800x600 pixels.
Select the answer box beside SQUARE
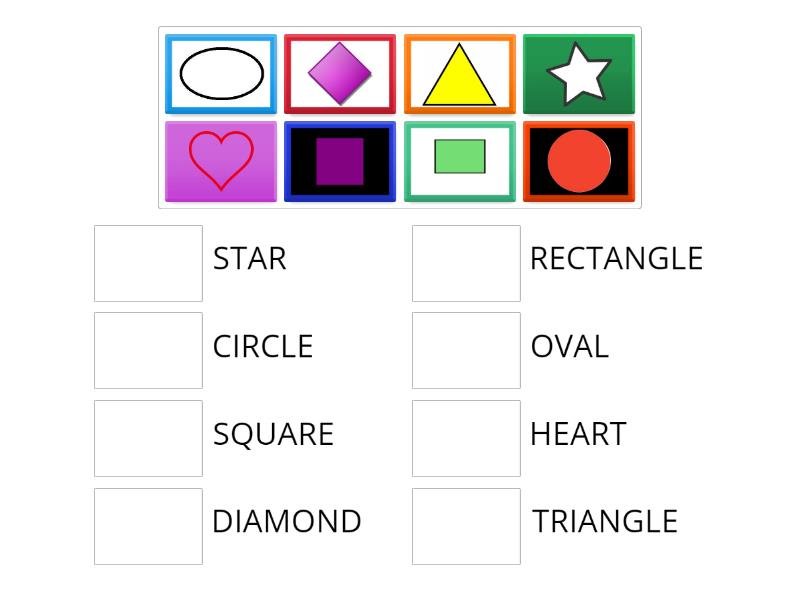click(x=148, y=434)
